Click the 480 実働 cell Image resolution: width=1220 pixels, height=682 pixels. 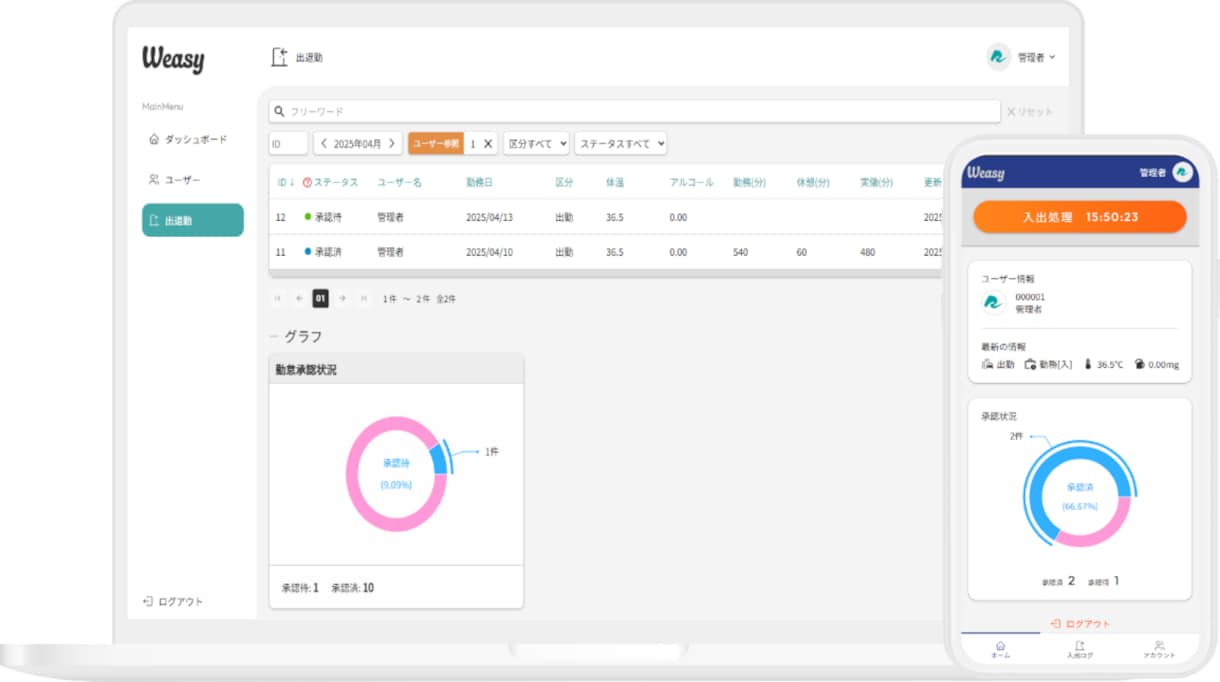(867, 252)
